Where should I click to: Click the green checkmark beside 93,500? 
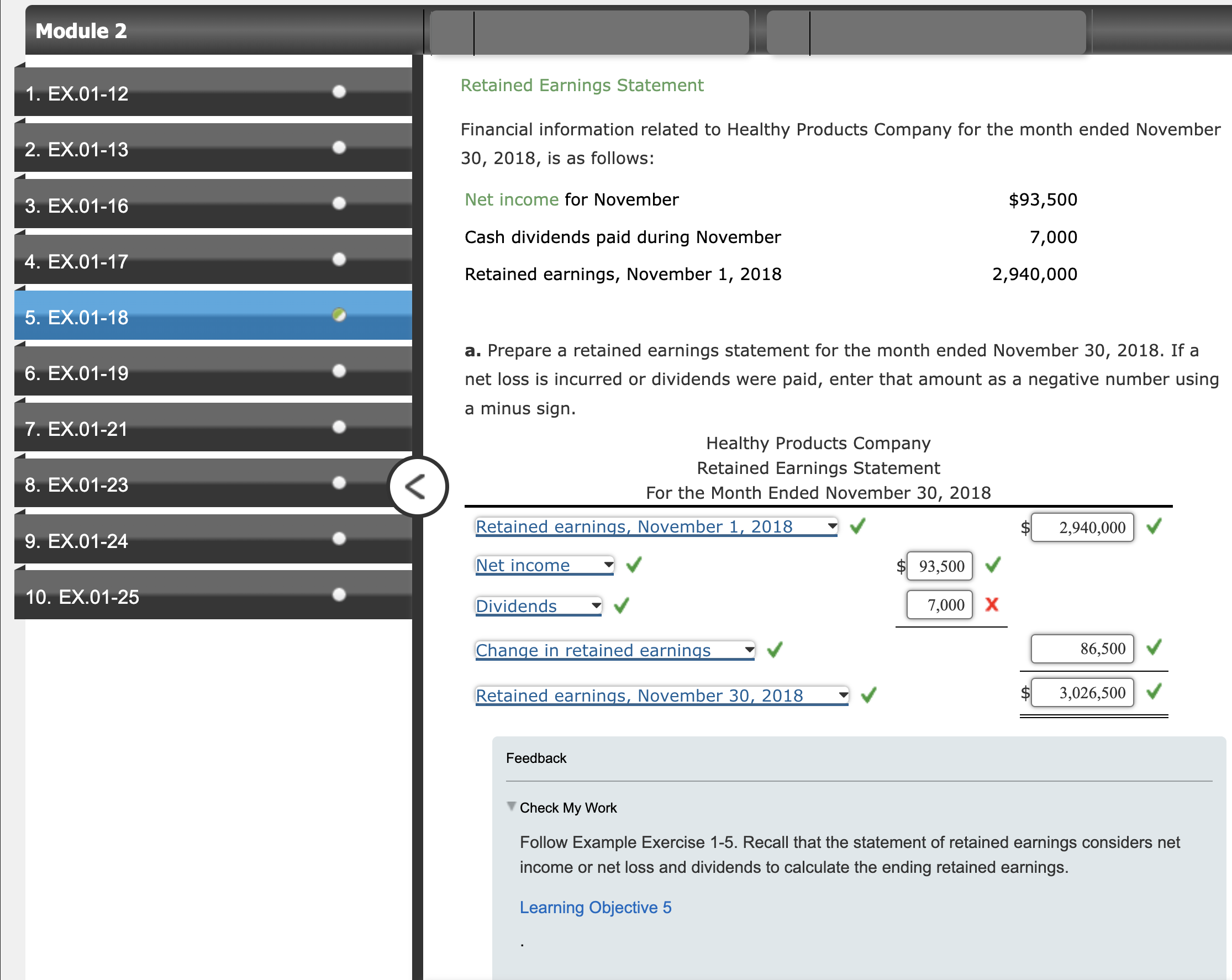click(x=993, y=565)
